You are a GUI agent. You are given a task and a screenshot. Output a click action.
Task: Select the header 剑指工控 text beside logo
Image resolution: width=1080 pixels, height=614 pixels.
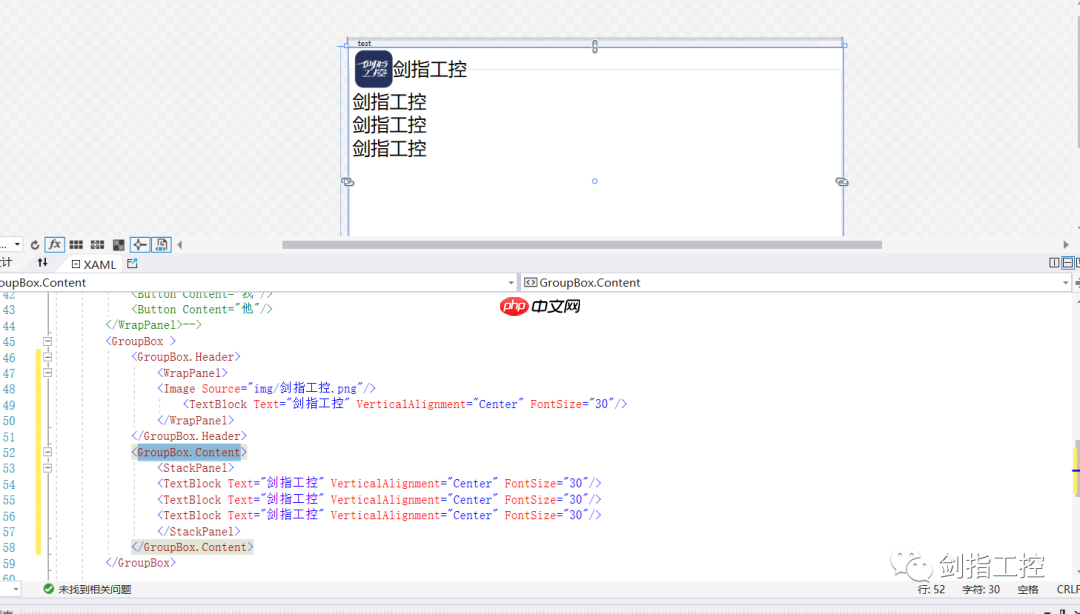pyautogui.click(x=430, y=69)
